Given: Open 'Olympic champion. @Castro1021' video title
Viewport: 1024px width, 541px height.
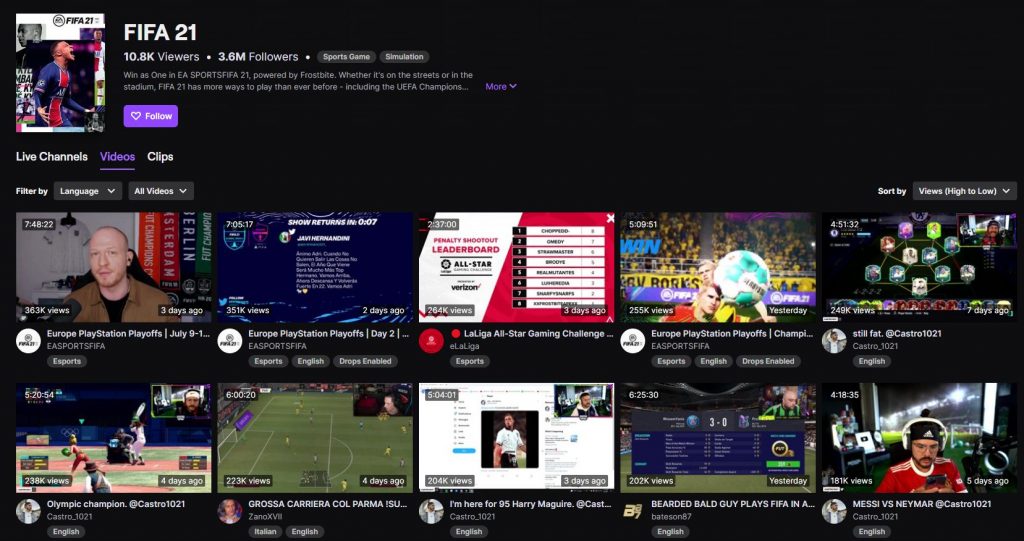Looking at the screenshot, I should coord(116,504).
